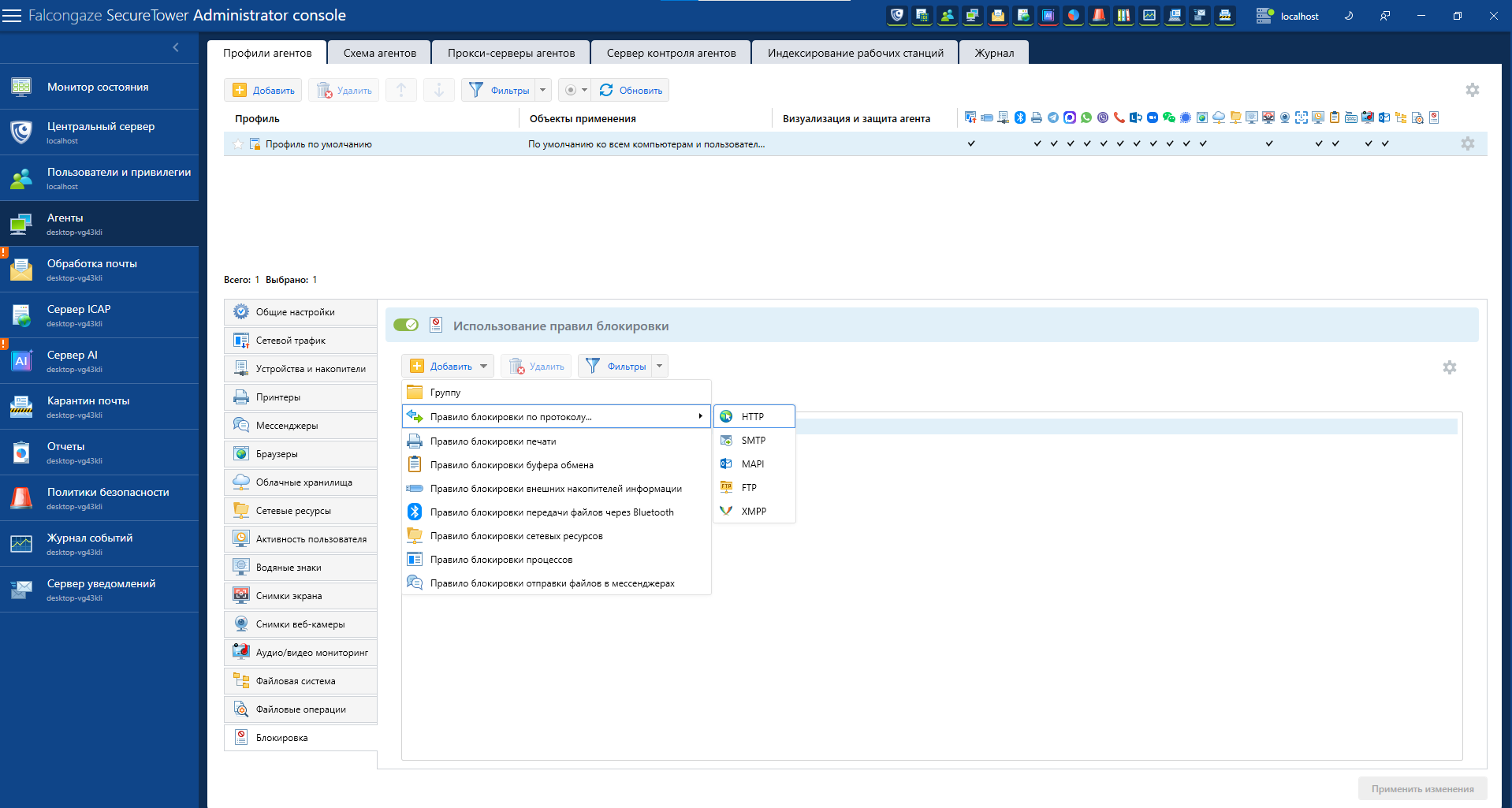Click the Viber column header icon

(1103, 117)
